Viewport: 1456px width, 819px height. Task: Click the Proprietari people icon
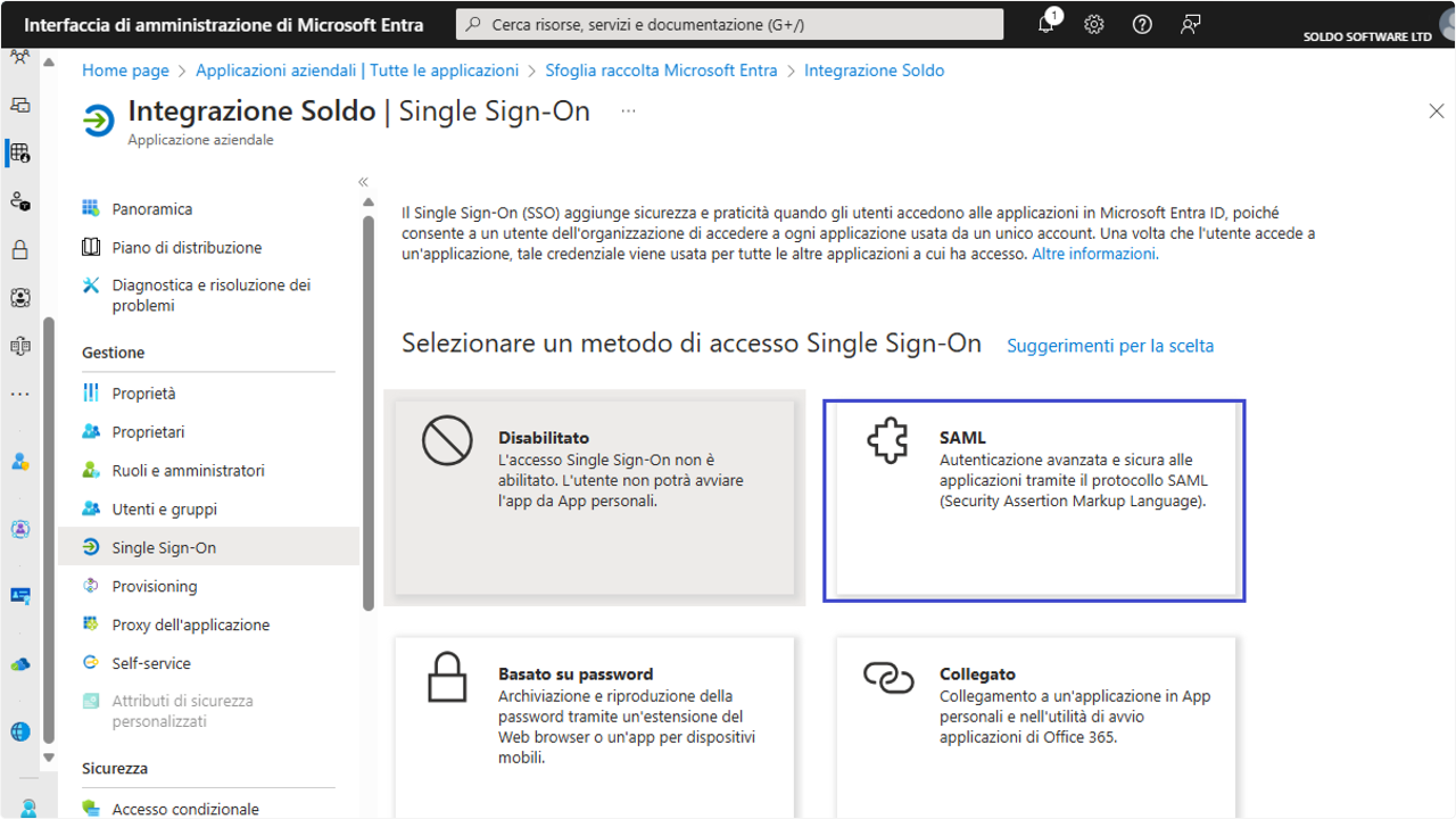91,431
